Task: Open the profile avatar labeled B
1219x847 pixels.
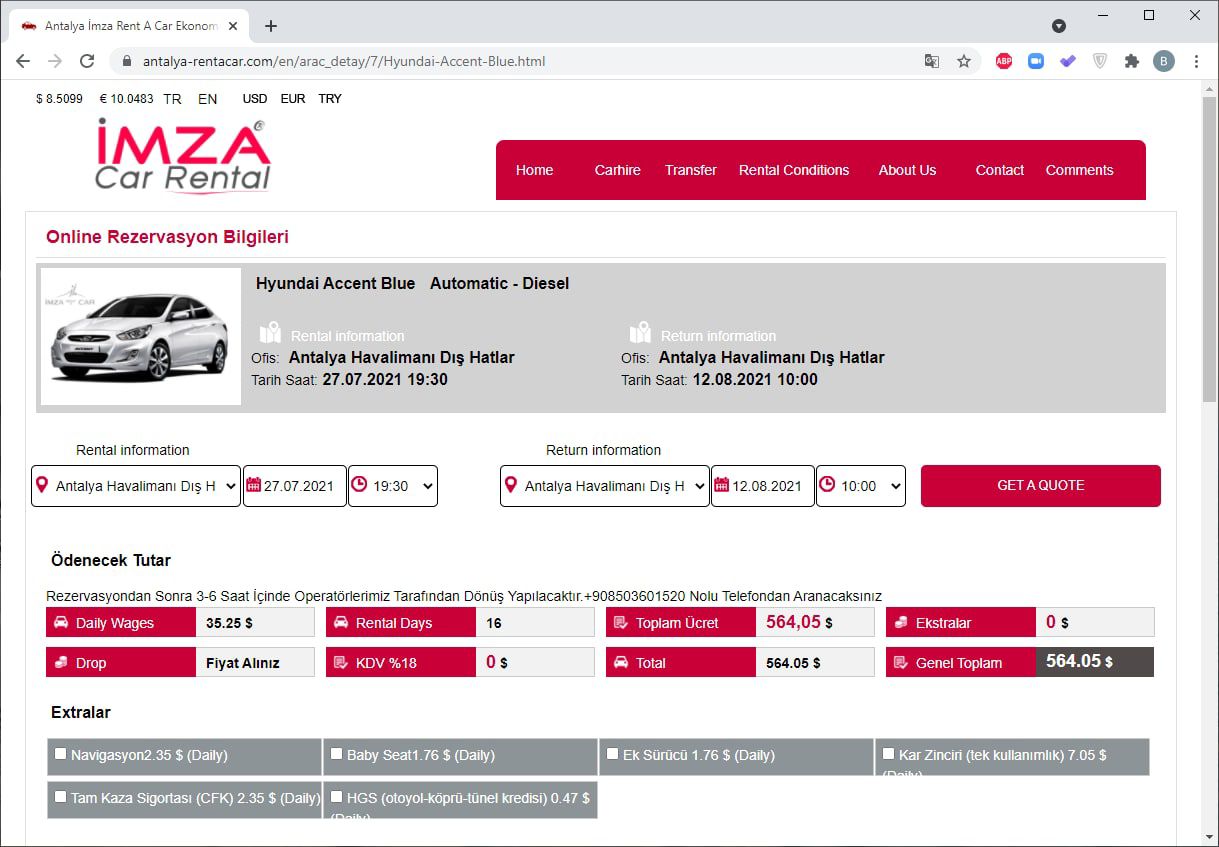Action: tap(1164, 61)
